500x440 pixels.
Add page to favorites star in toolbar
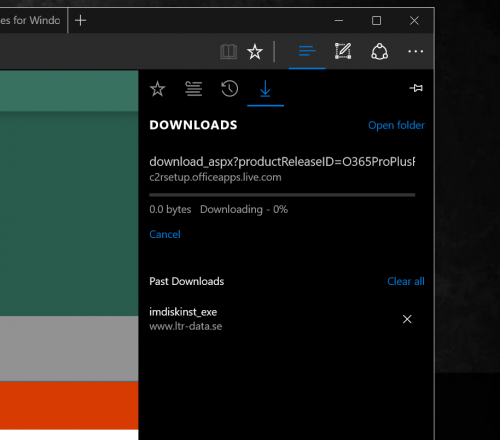[x=255, y=52]
